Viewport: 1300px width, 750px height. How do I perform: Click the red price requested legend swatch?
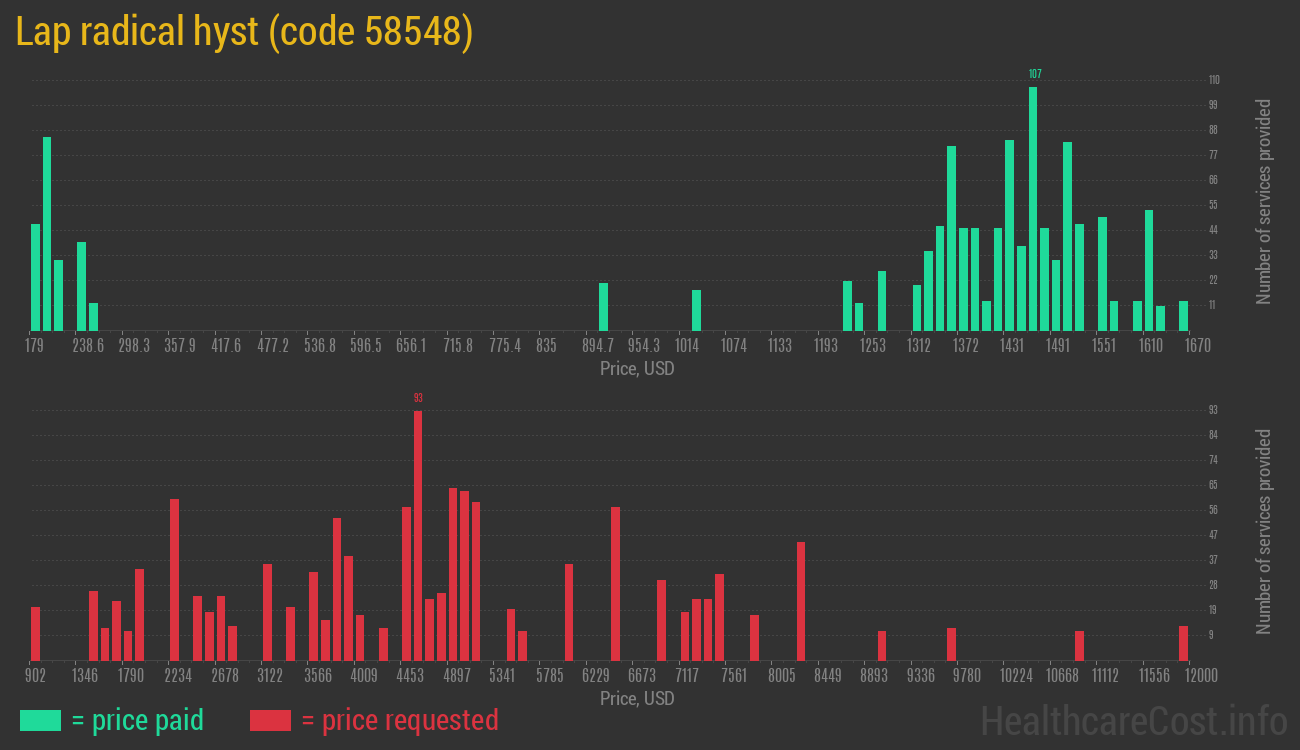[270, 720]
